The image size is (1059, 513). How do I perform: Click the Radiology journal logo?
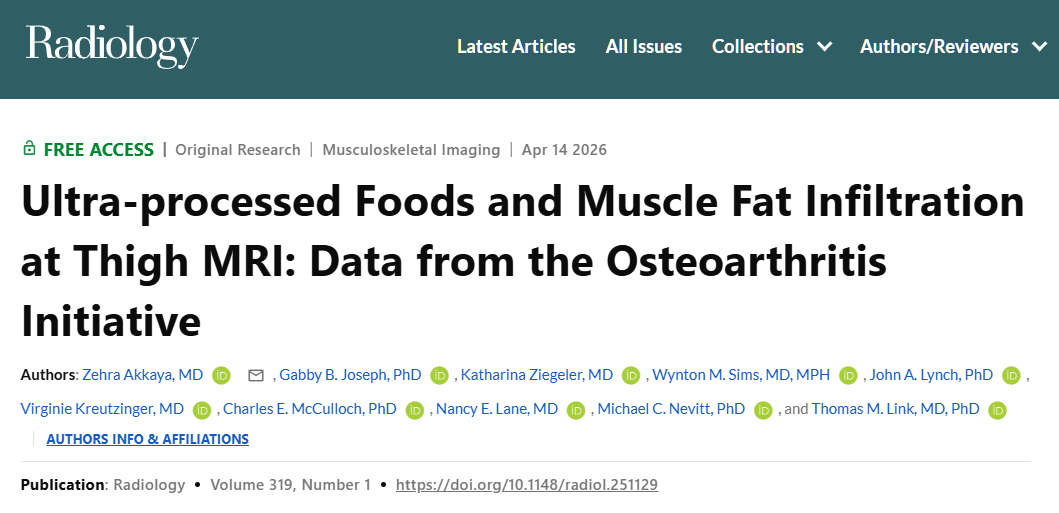112,46
